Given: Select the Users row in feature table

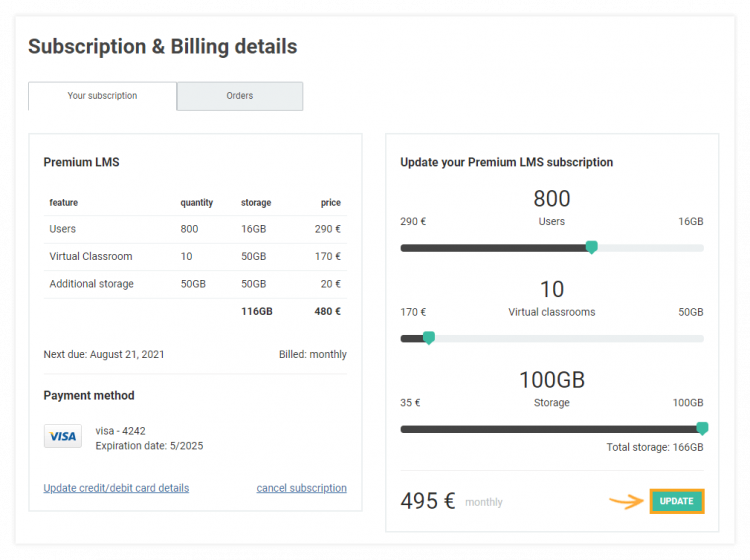Looking at the screenshot, I should pyautogui.click(x=195, y=229).
